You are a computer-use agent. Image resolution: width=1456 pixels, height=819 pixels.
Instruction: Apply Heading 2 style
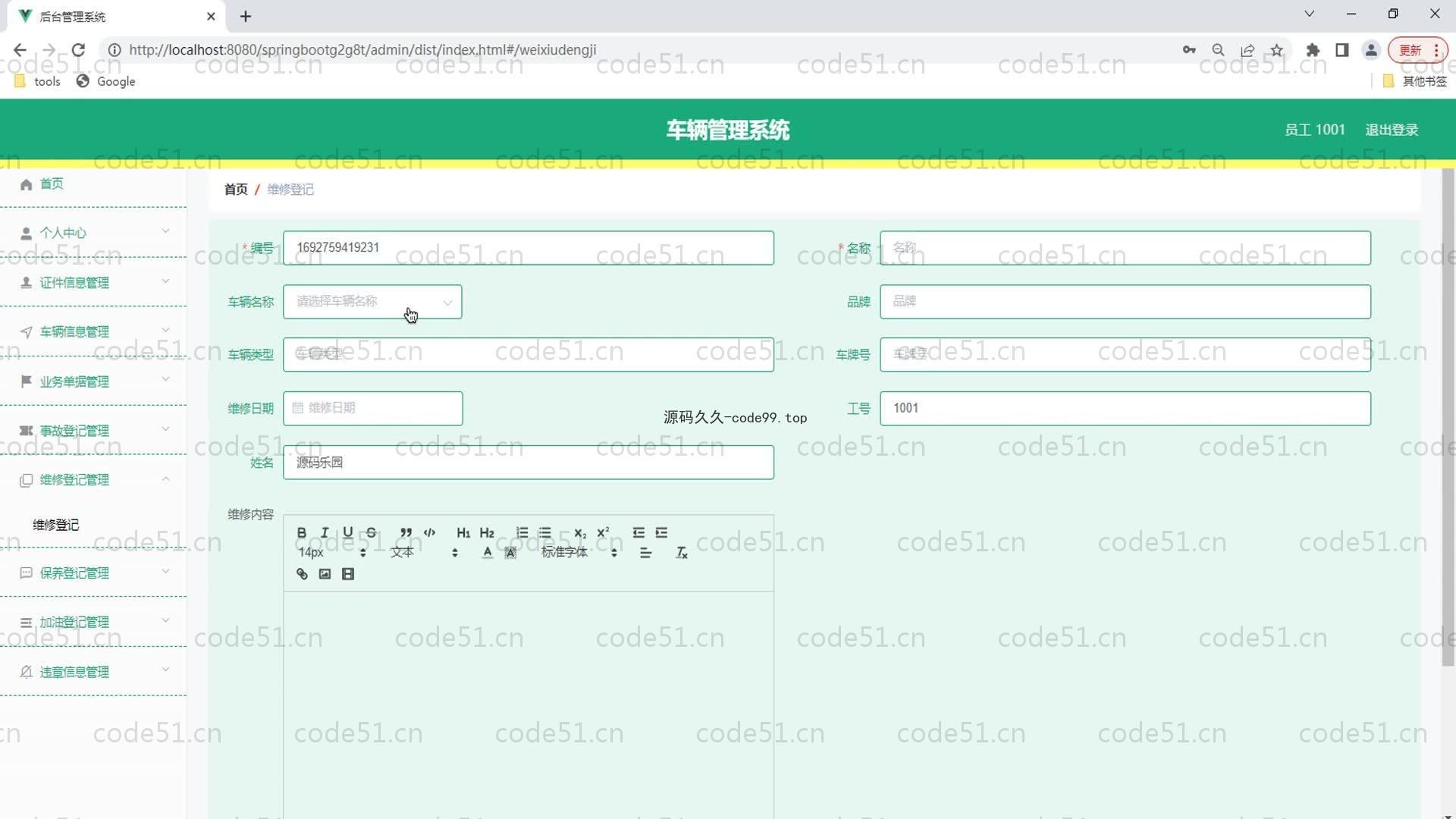click(x=487, y=532)
